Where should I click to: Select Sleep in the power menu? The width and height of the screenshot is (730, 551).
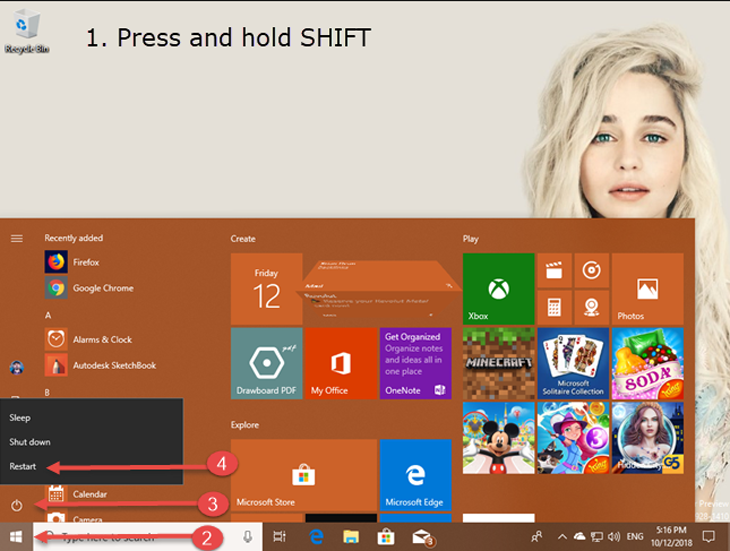[x=91, y=417]
